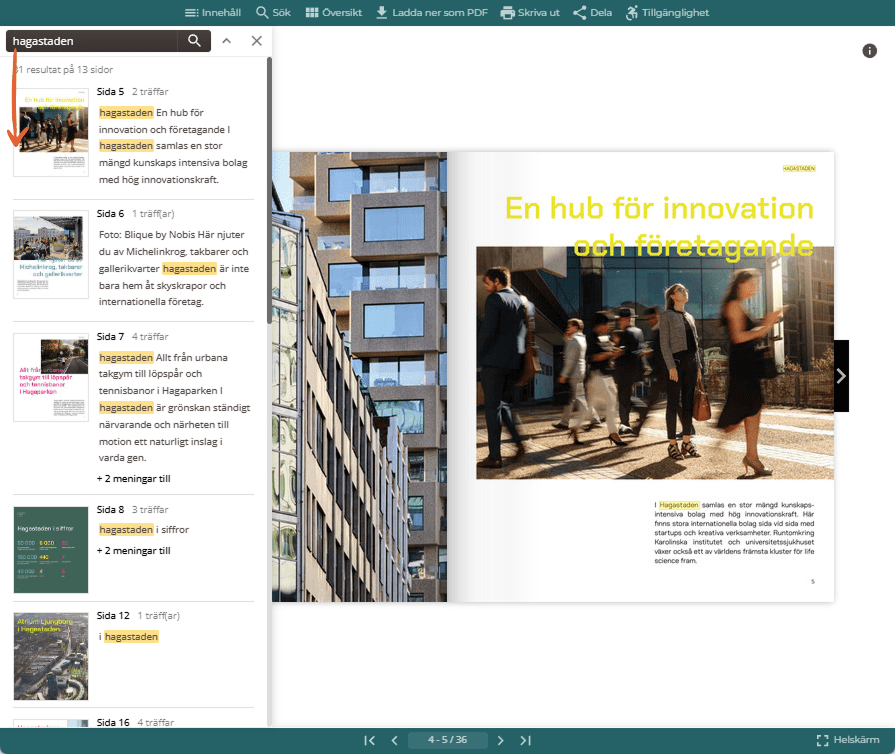The width and height of the screenshot is (895, 754).
Task: Download via Ladda ner som PDF
Action: point(432,13)
